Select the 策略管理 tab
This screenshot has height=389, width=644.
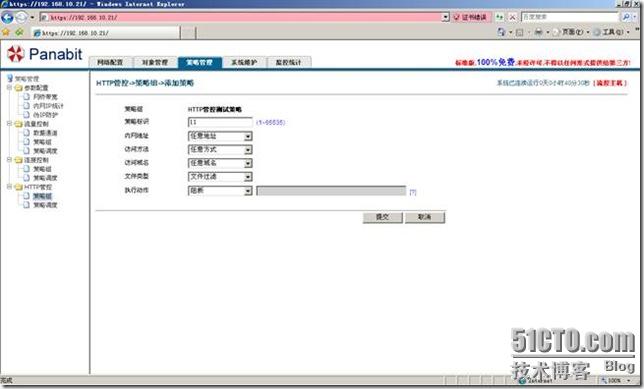(200, 62)
